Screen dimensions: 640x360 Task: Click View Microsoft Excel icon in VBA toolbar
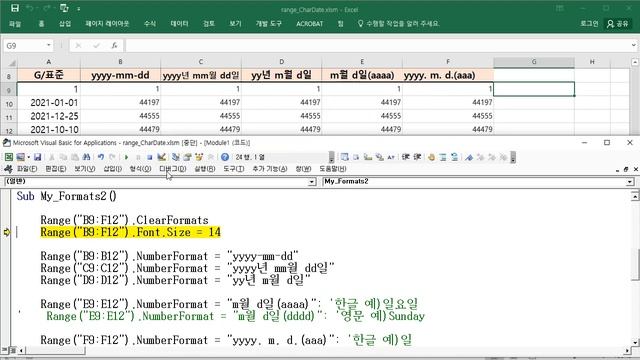[x=9, y=157]
